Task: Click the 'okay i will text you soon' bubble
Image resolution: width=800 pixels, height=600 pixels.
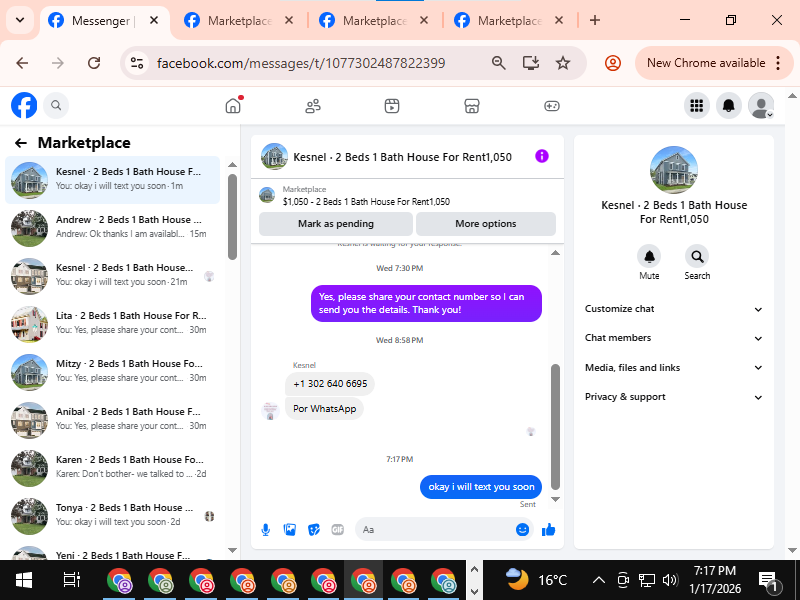Action: (481, 487)
